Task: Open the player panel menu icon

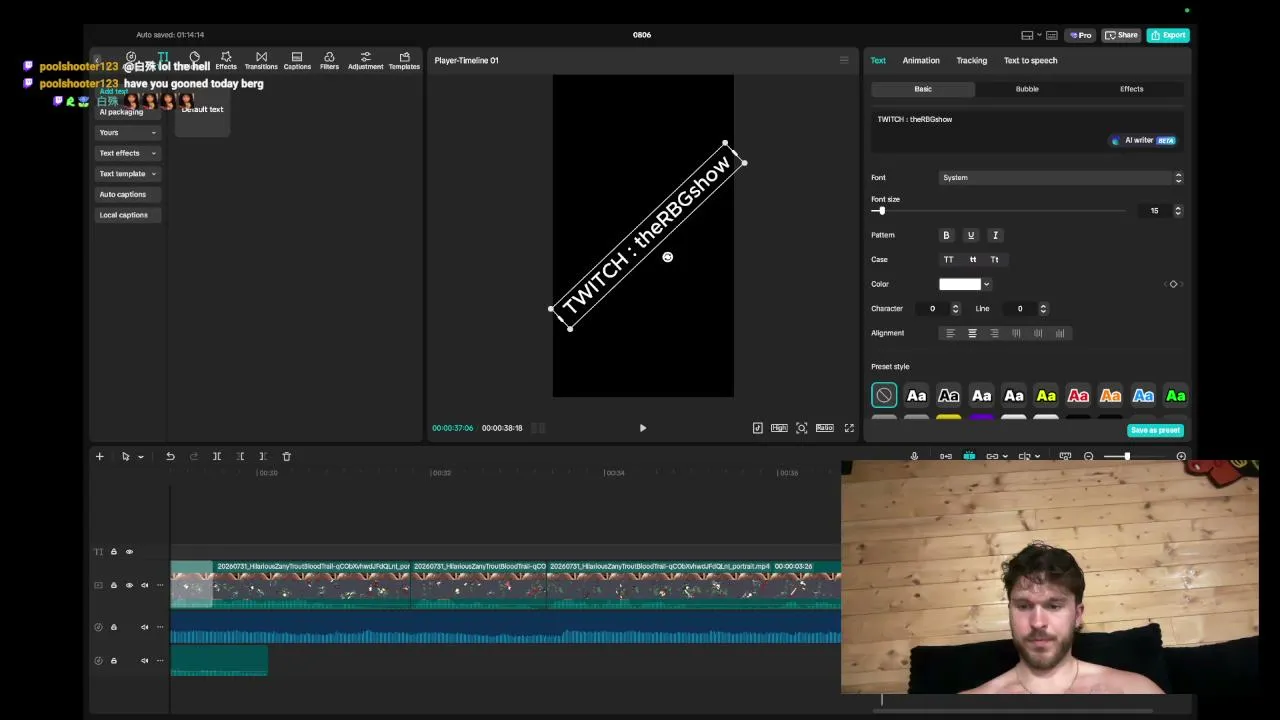Action: coord(843,60)
